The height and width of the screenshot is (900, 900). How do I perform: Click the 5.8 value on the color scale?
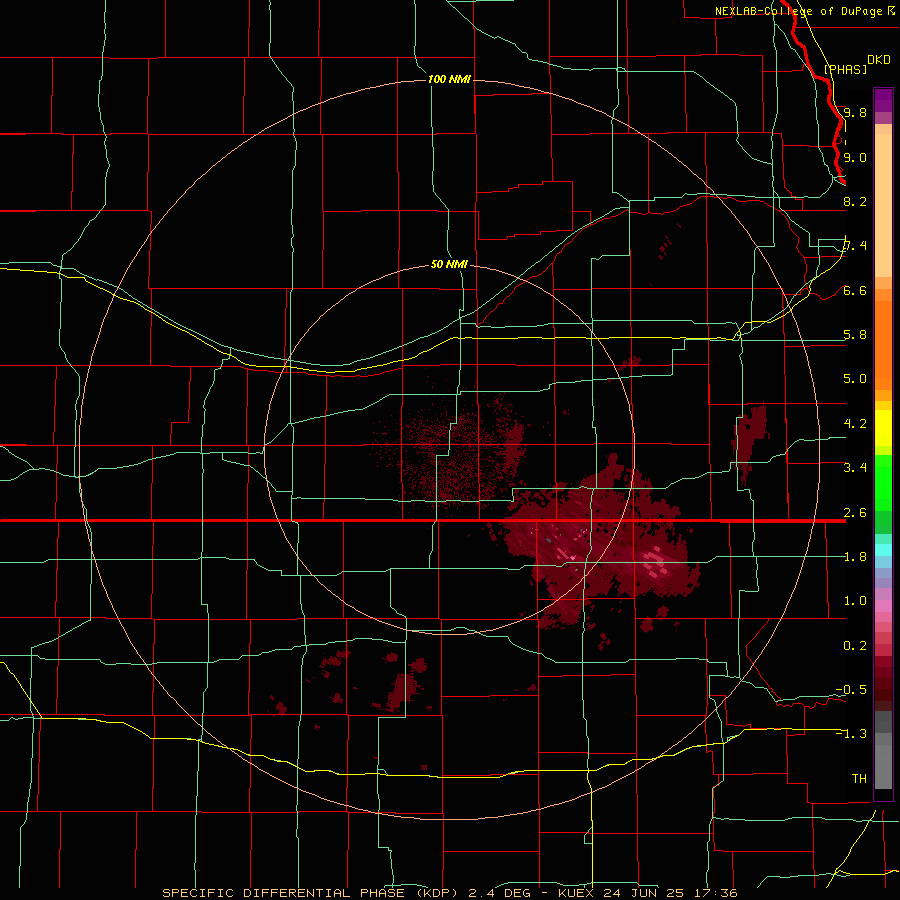coord(855,334)
